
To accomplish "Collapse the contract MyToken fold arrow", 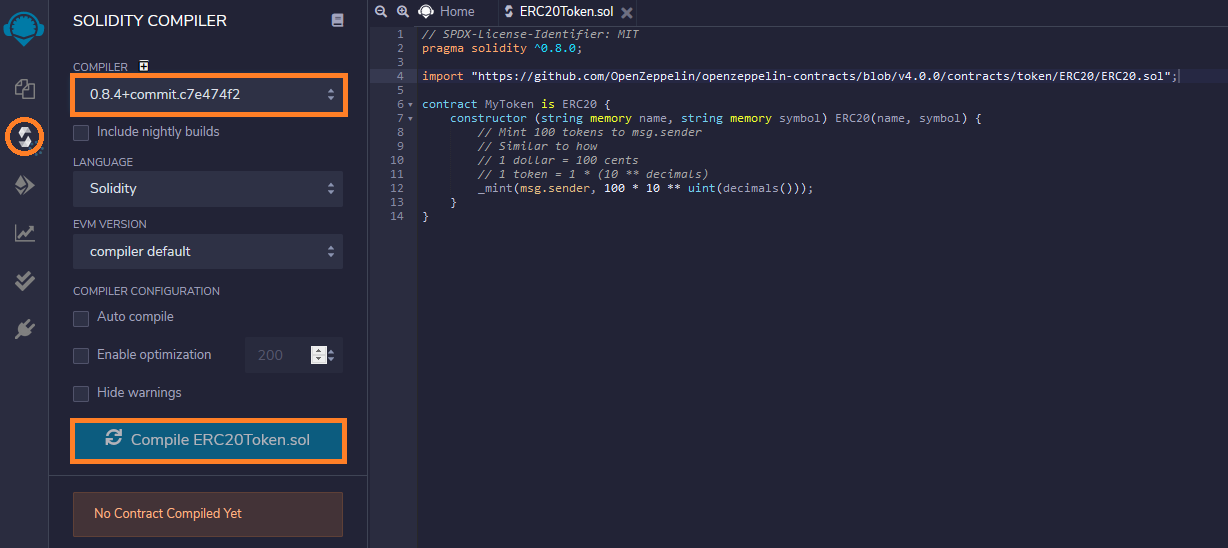I will tap(410, 104).
